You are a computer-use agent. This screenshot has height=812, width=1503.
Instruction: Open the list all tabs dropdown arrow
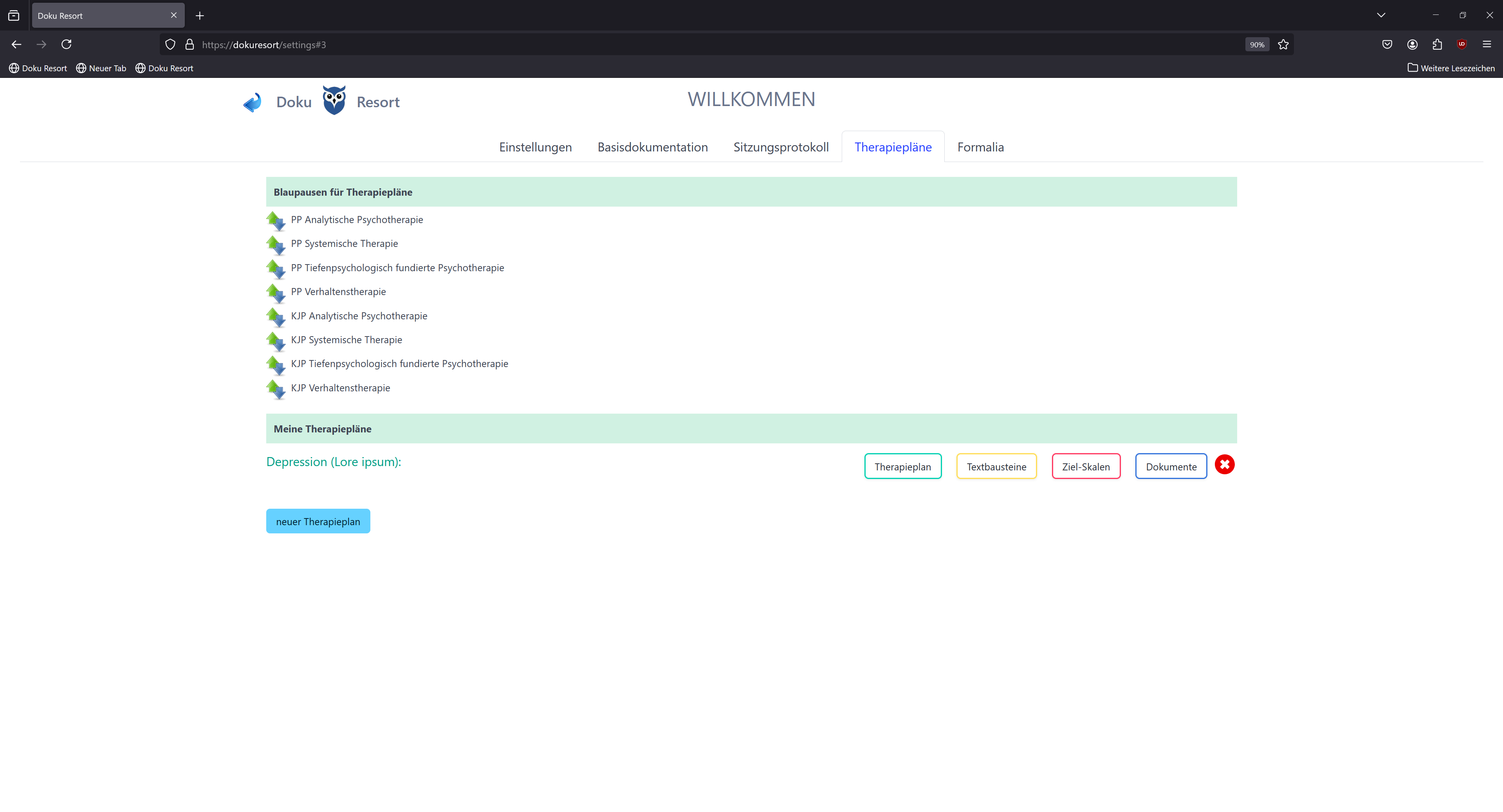point(1380,15)
